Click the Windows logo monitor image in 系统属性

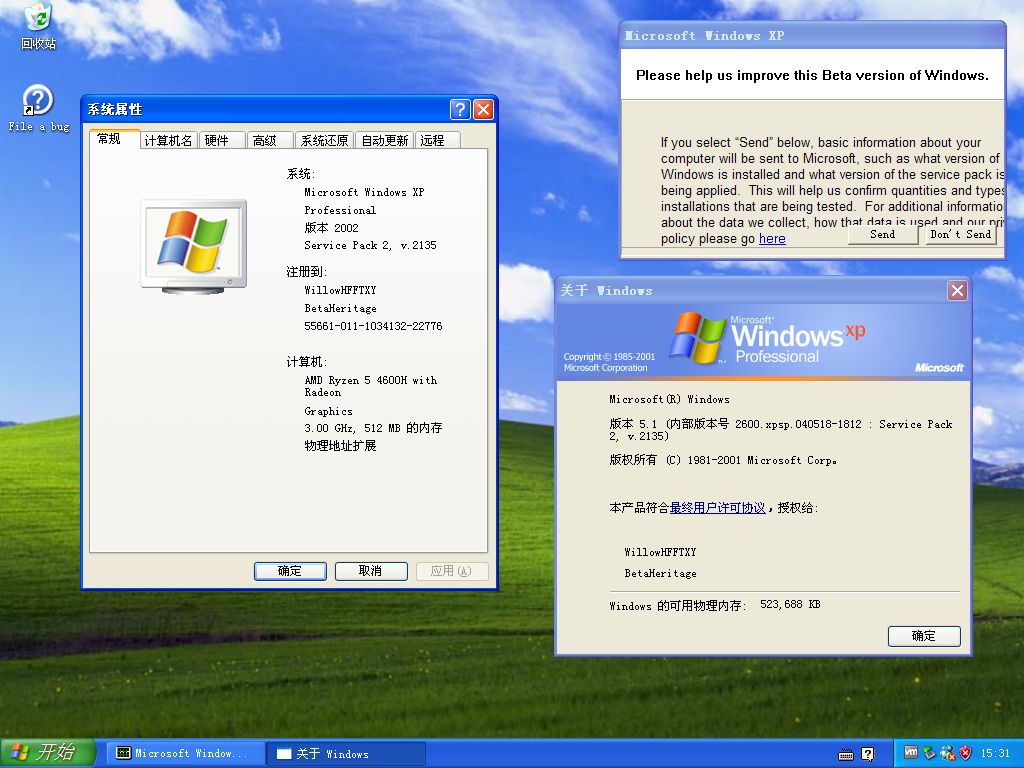pyautogui.click(x=194, y=246)
